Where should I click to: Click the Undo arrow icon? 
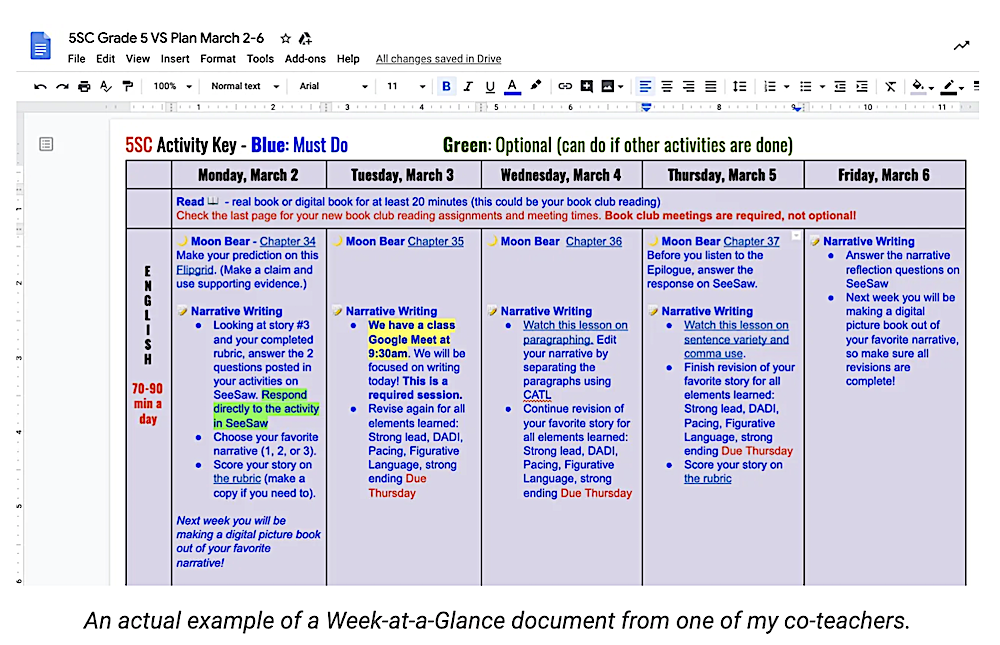pyautogui.click(x=40, y=86)
